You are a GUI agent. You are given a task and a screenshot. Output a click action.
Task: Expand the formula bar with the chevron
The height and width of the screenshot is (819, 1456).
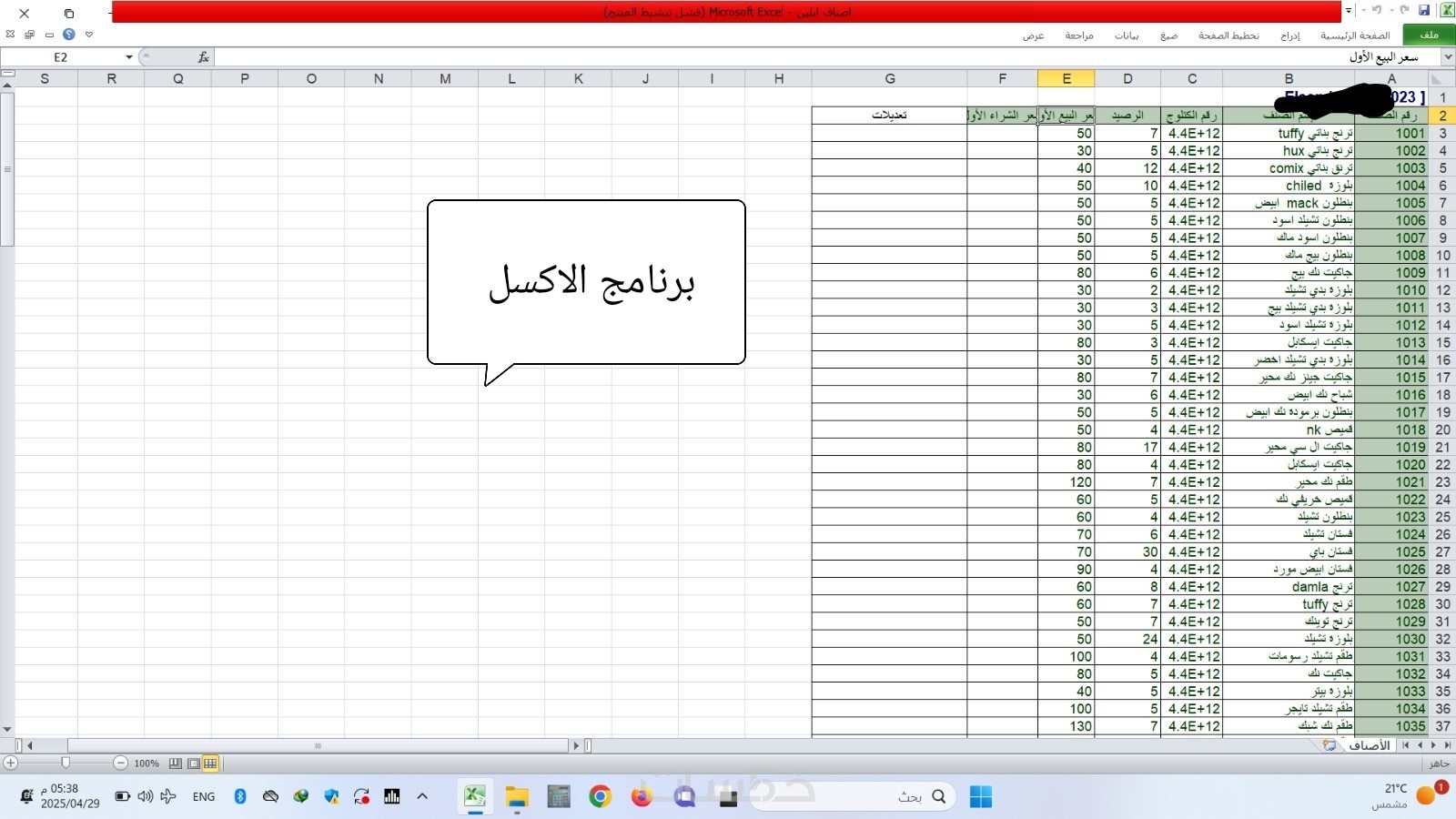[1447, 57]
